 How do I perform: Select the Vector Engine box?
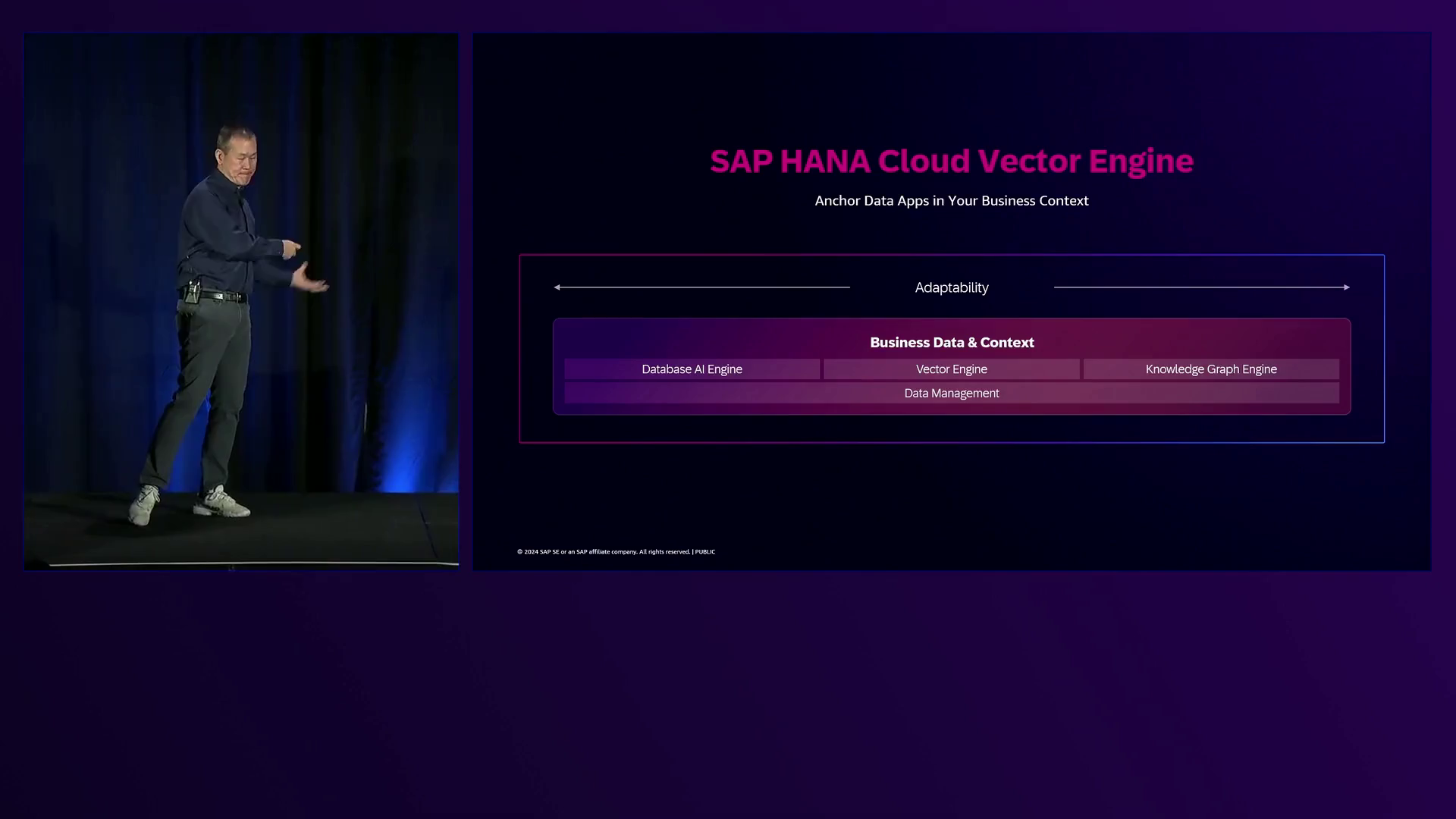[951, 369]
